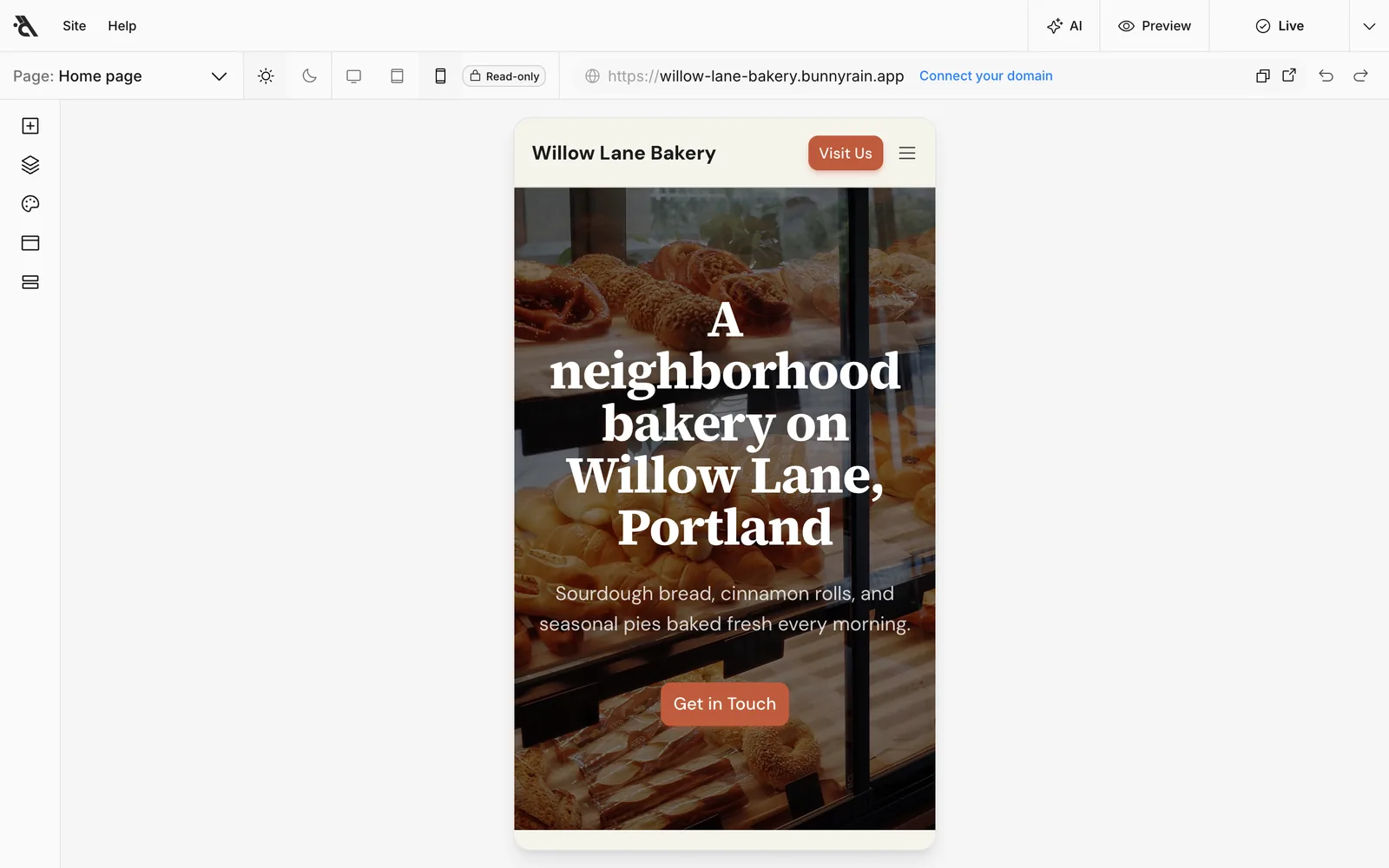The image size is (1389, 868).
Task: Open the Page: Home page dropdown
Action: click(121, 76)
